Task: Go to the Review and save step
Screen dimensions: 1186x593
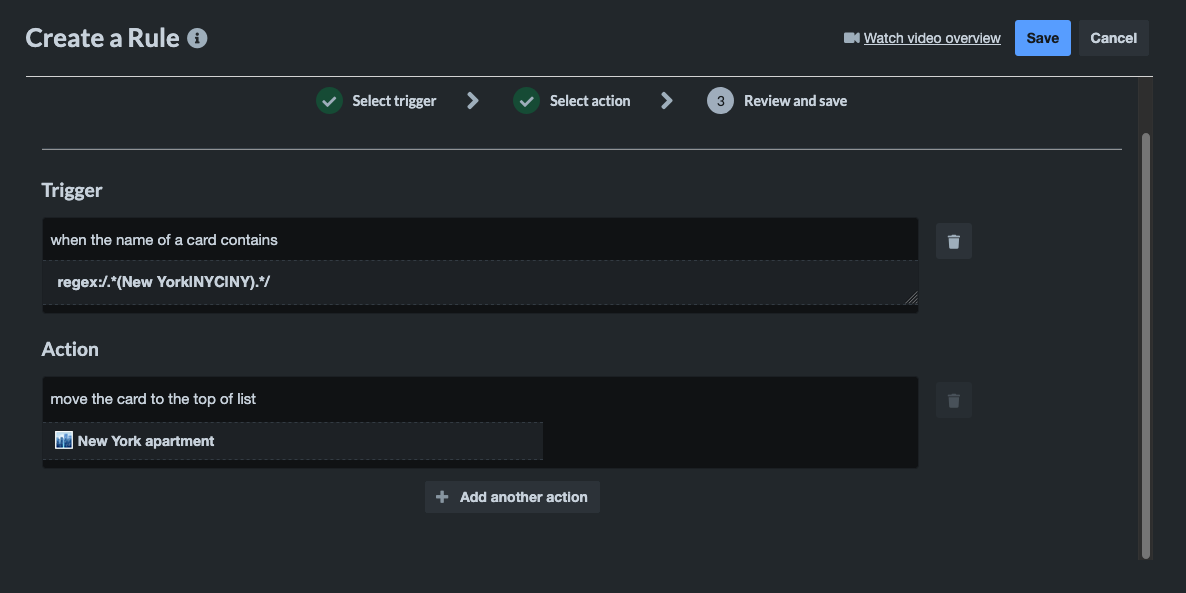Action: pyautogui.click(x=794, y=100)
